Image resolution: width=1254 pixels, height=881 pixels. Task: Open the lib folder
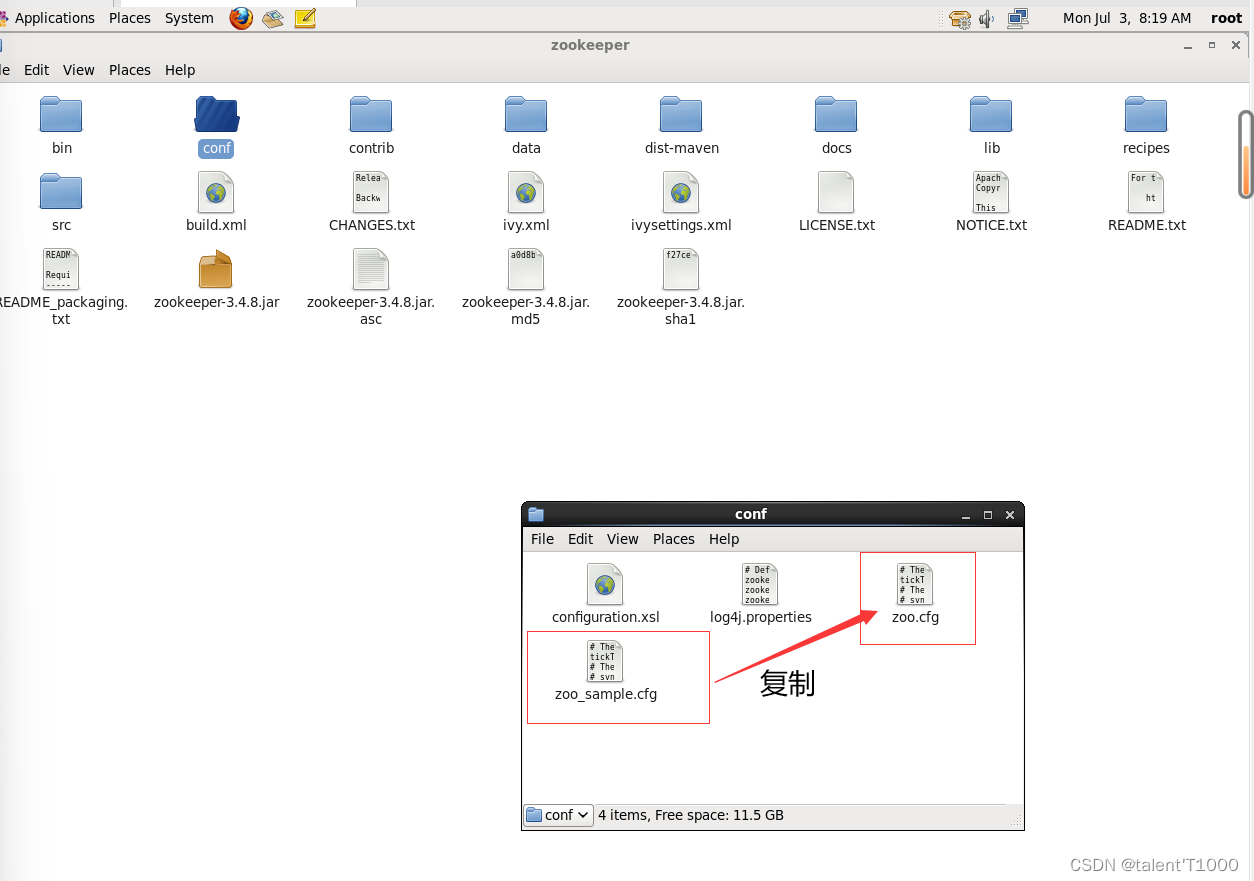pyautogui.click(x=991, y=115)
